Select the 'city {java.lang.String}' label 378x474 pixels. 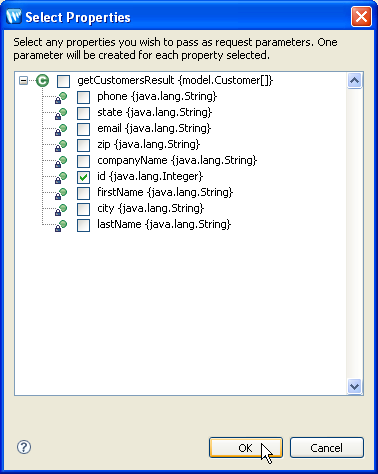point(151,208)
